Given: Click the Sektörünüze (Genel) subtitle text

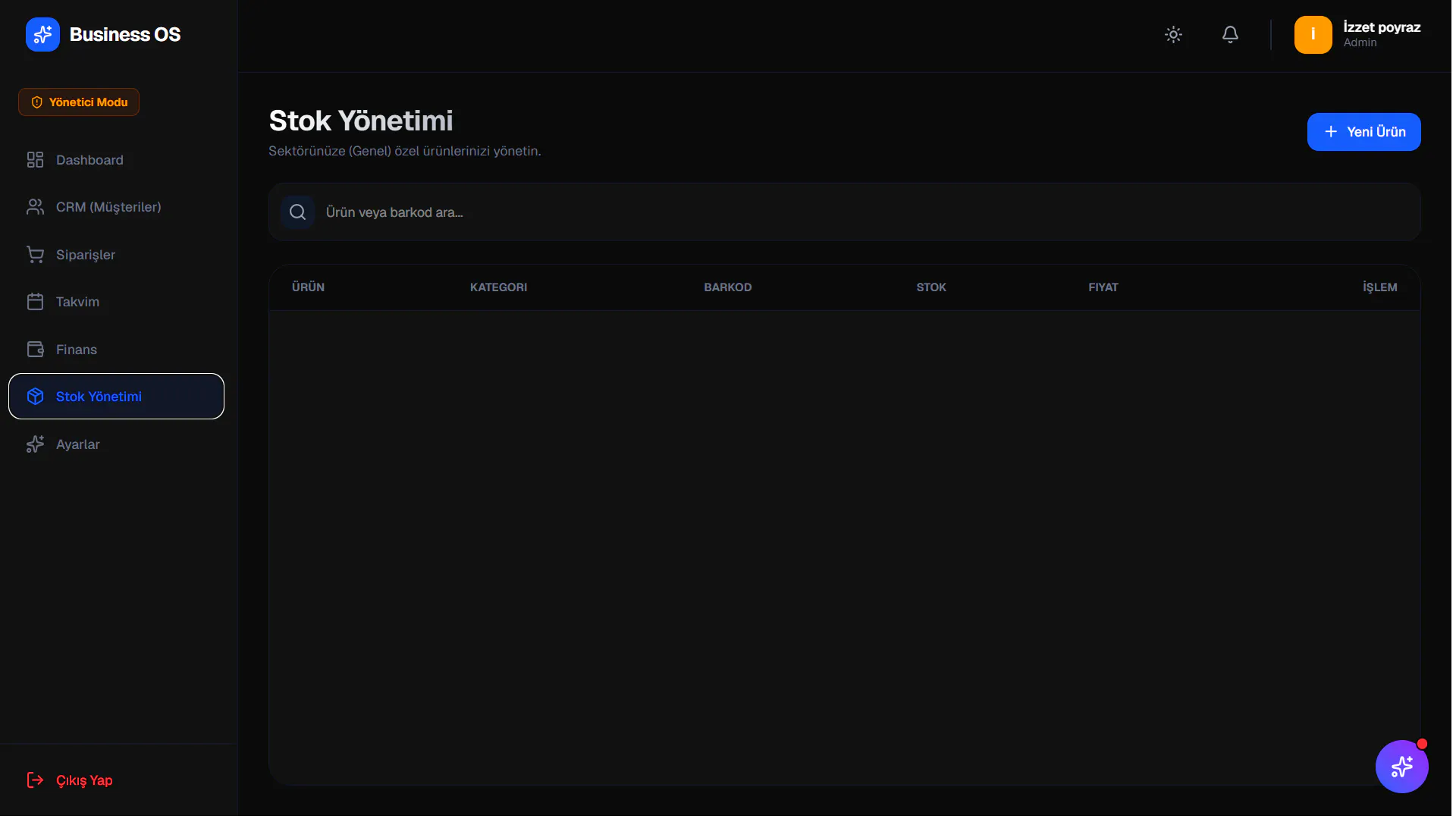Looking at the screenshot, I should 405,152.
